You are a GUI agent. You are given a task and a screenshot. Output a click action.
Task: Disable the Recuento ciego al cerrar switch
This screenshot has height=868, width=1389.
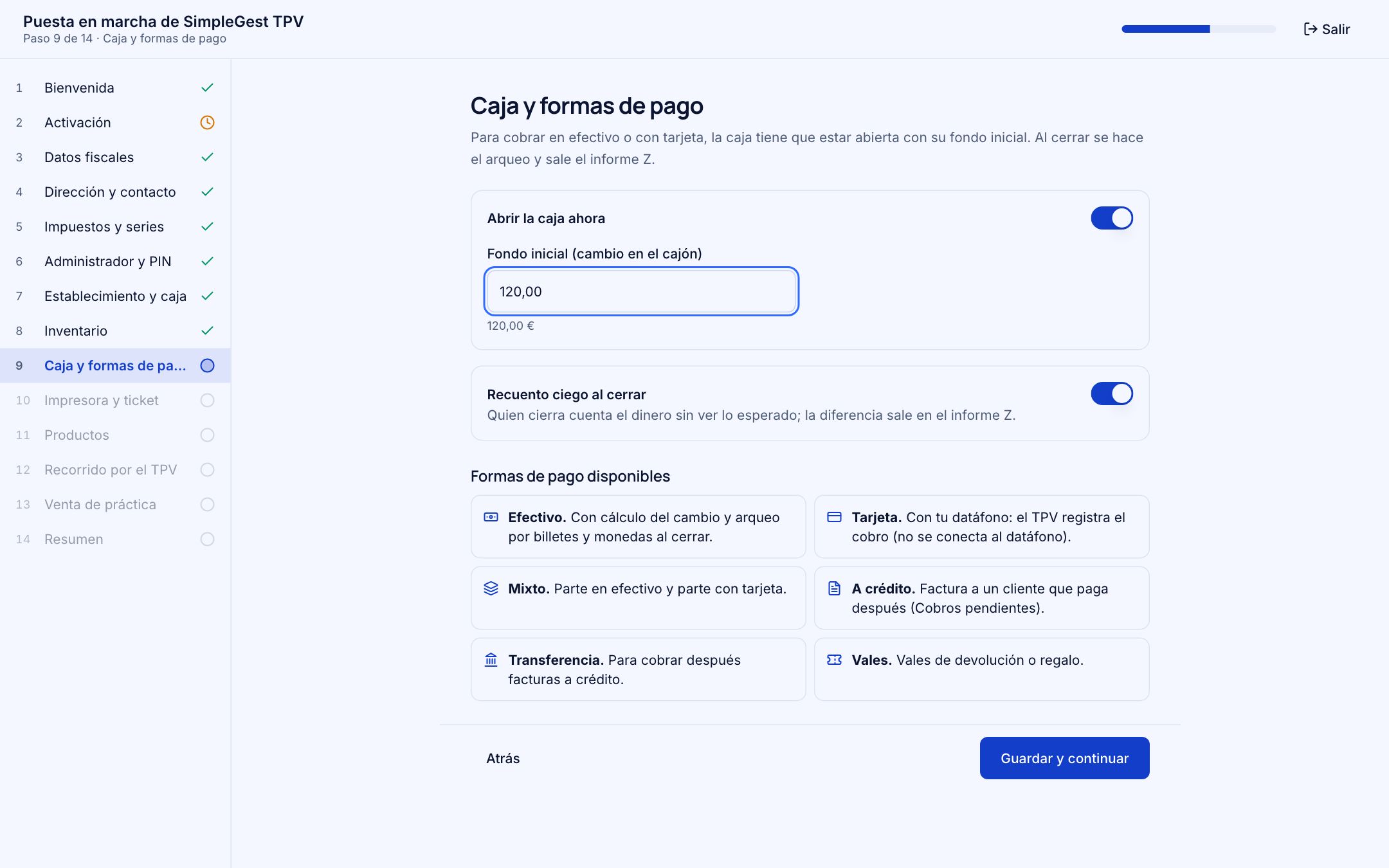point(1112,393)
